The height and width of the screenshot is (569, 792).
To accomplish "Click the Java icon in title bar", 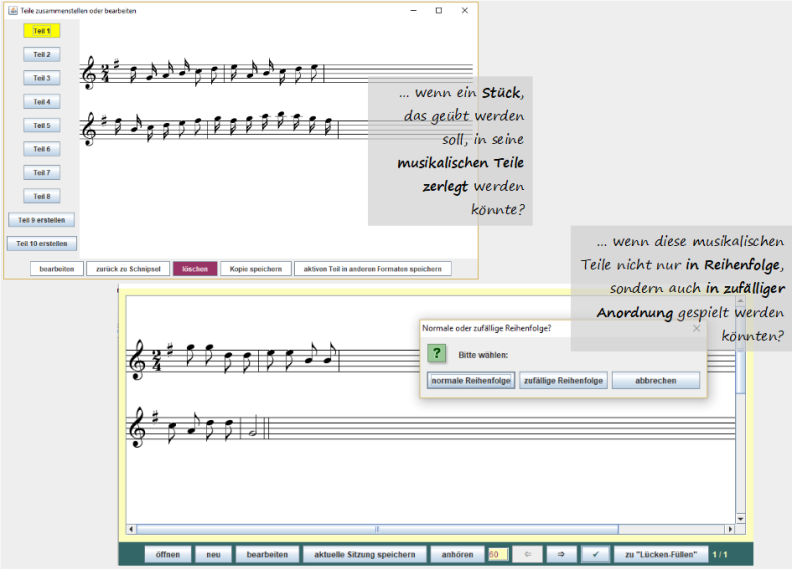I will click(x=13, y=10).
